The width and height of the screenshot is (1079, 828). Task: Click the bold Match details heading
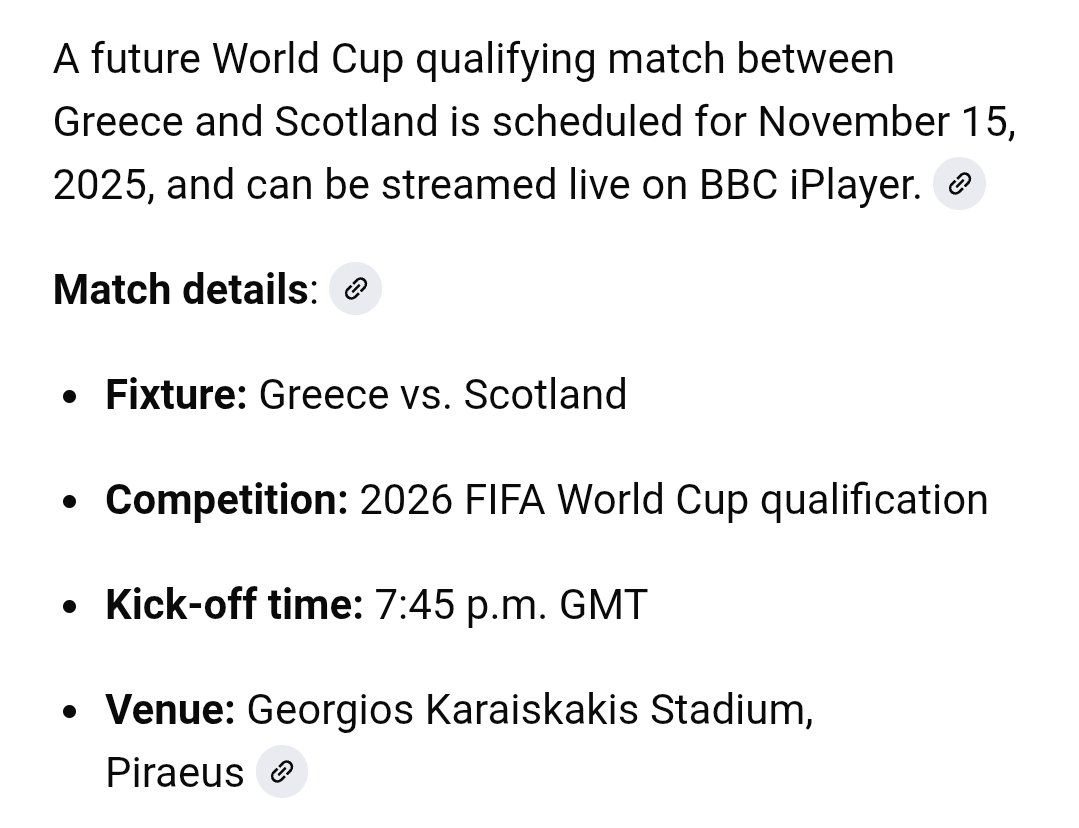point(181,289)
